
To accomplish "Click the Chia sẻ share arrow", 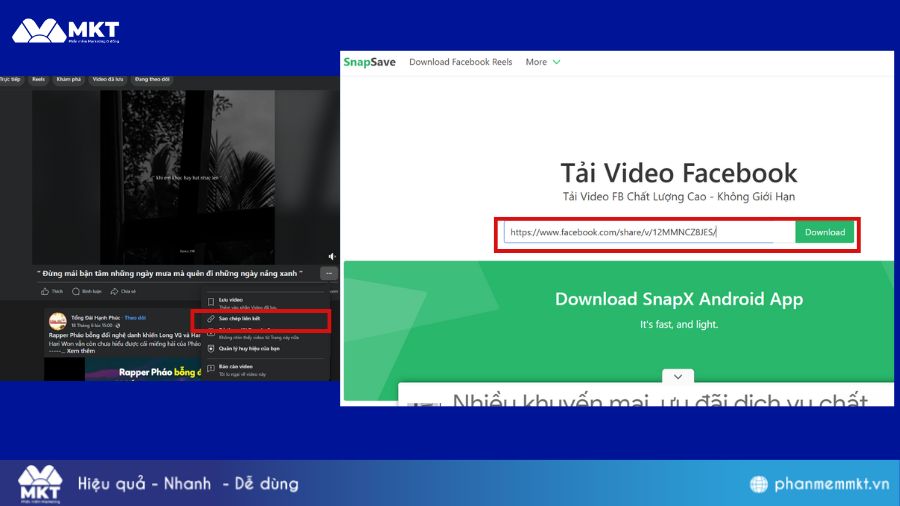I will 114,291.
